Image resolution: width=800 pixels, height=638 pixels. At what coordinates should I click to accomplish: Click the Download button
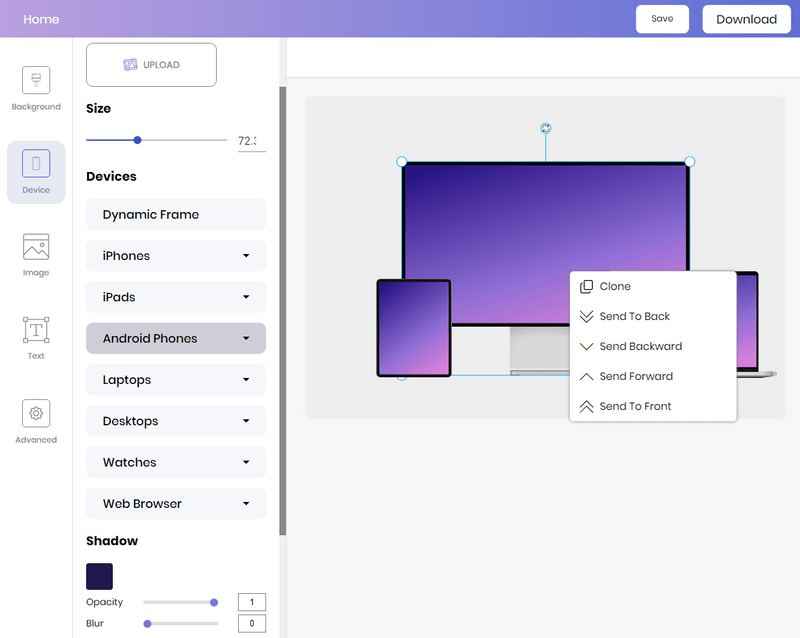[746, 19]
